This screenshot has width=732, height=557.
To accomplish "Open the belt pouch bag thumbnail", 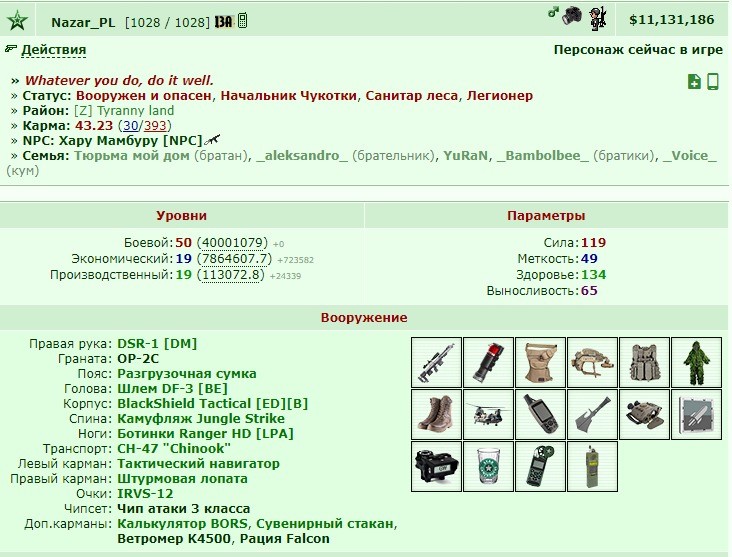I will click(x=541, y=362).
